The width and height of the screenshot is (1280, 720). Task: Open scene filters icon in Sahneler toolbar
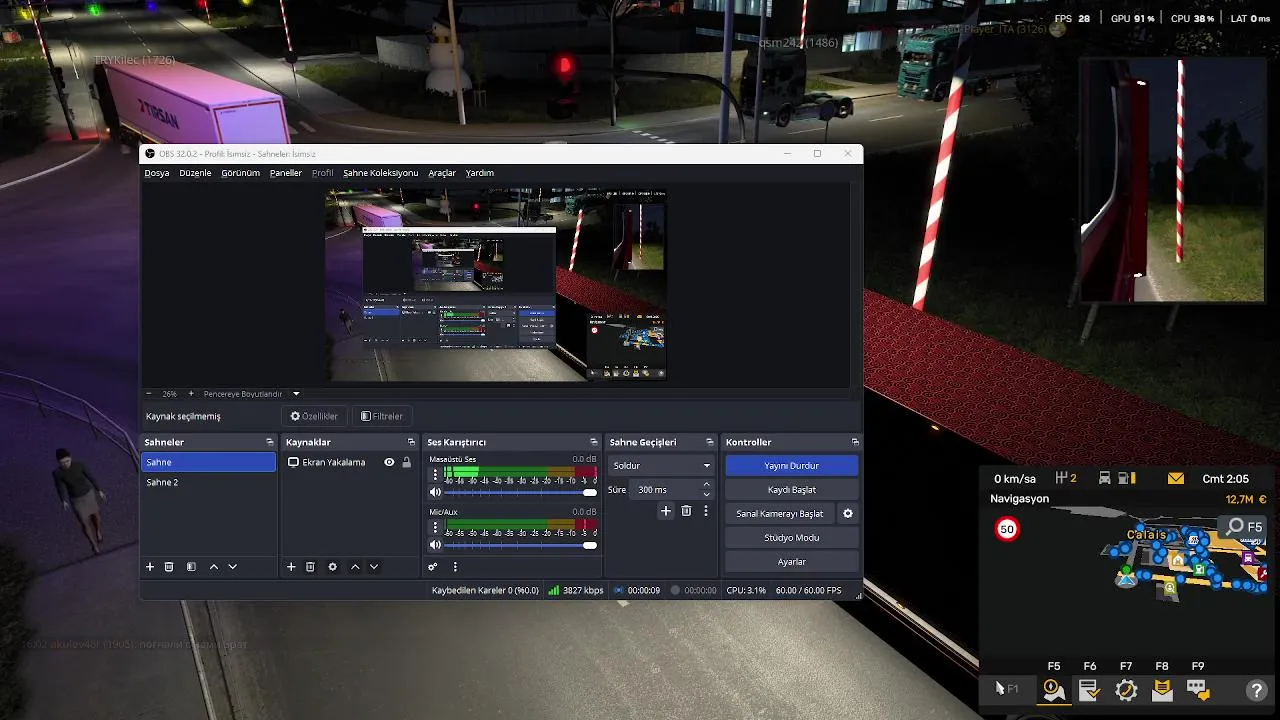pos(191,567)
